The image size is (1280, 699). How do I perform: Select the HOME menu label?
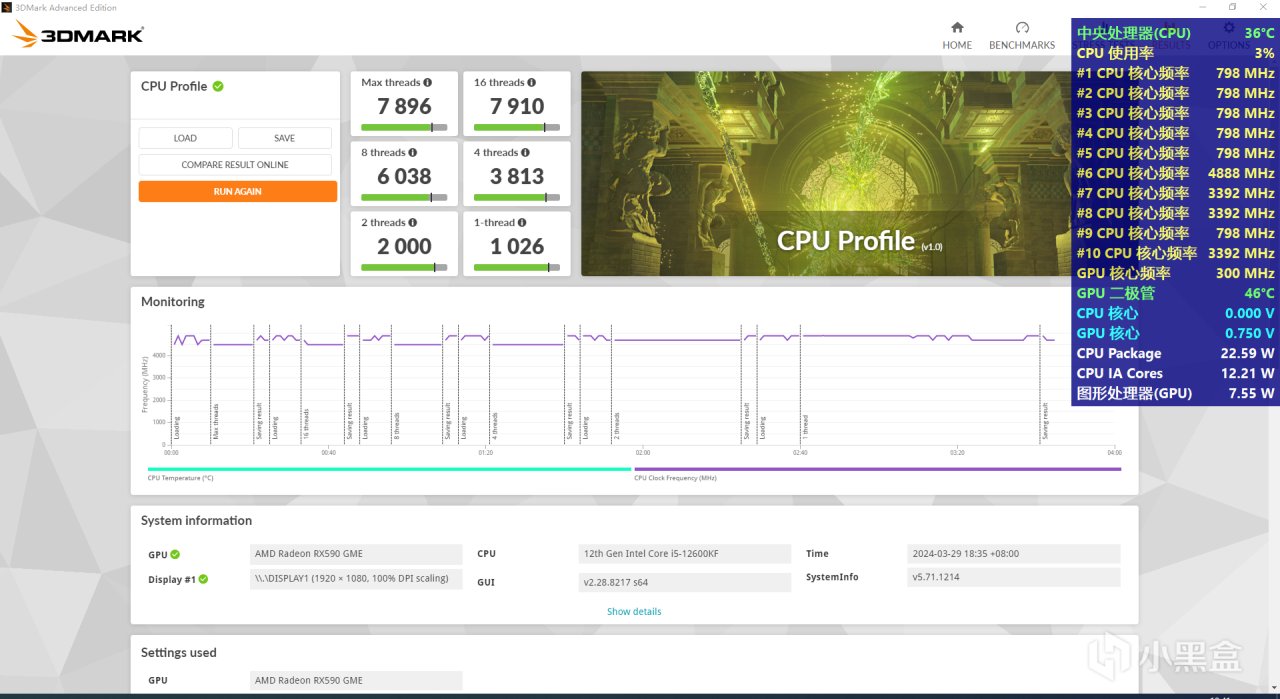pos(957,45)
